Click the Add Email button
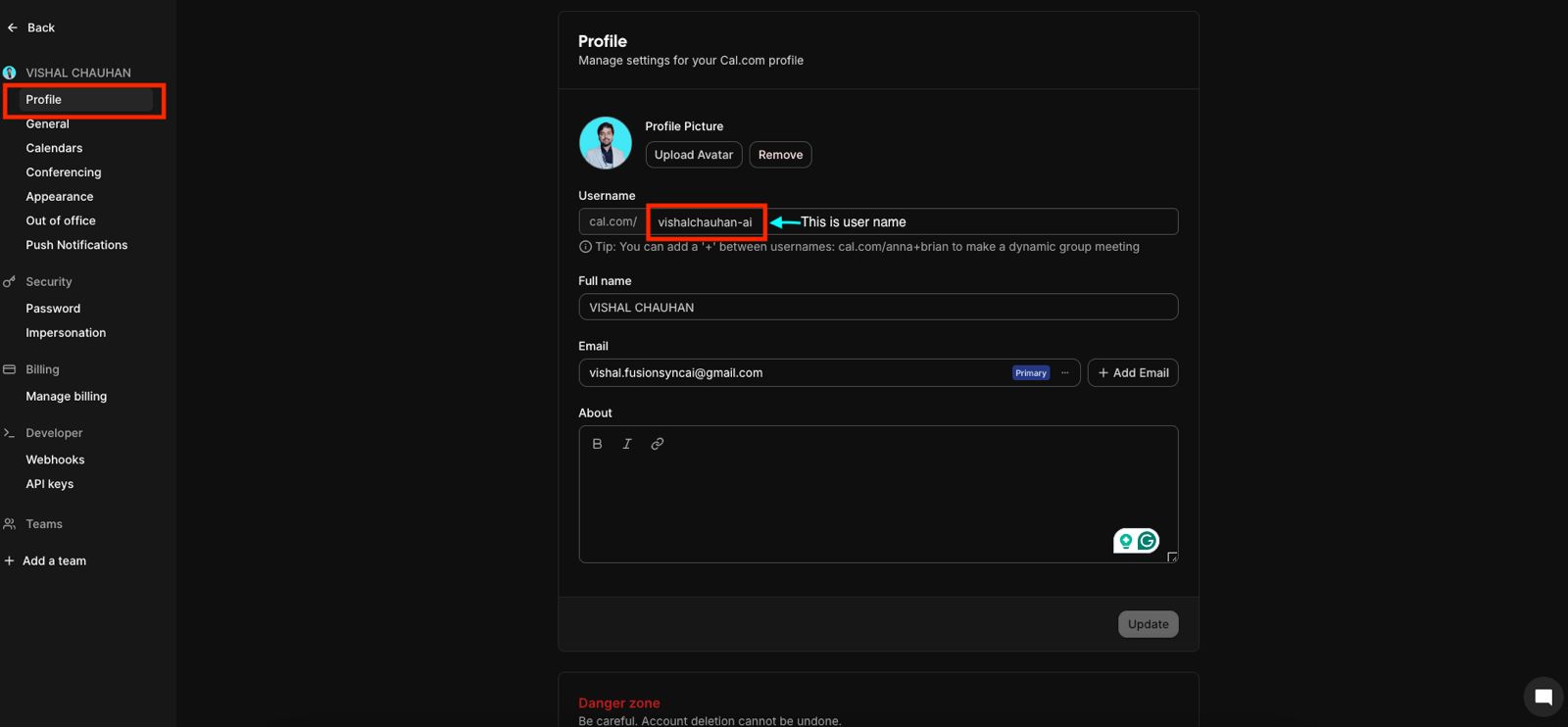 [x=1133, y=372]
